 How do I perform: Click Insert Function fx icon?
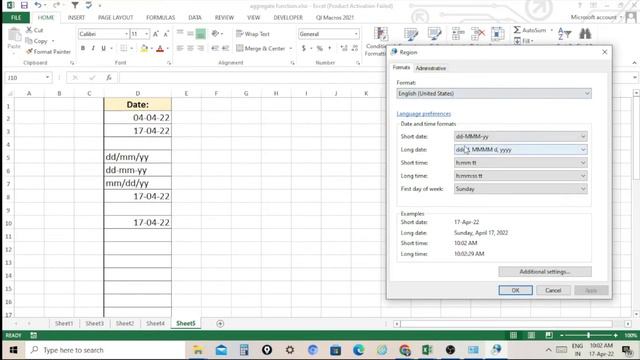109,78
